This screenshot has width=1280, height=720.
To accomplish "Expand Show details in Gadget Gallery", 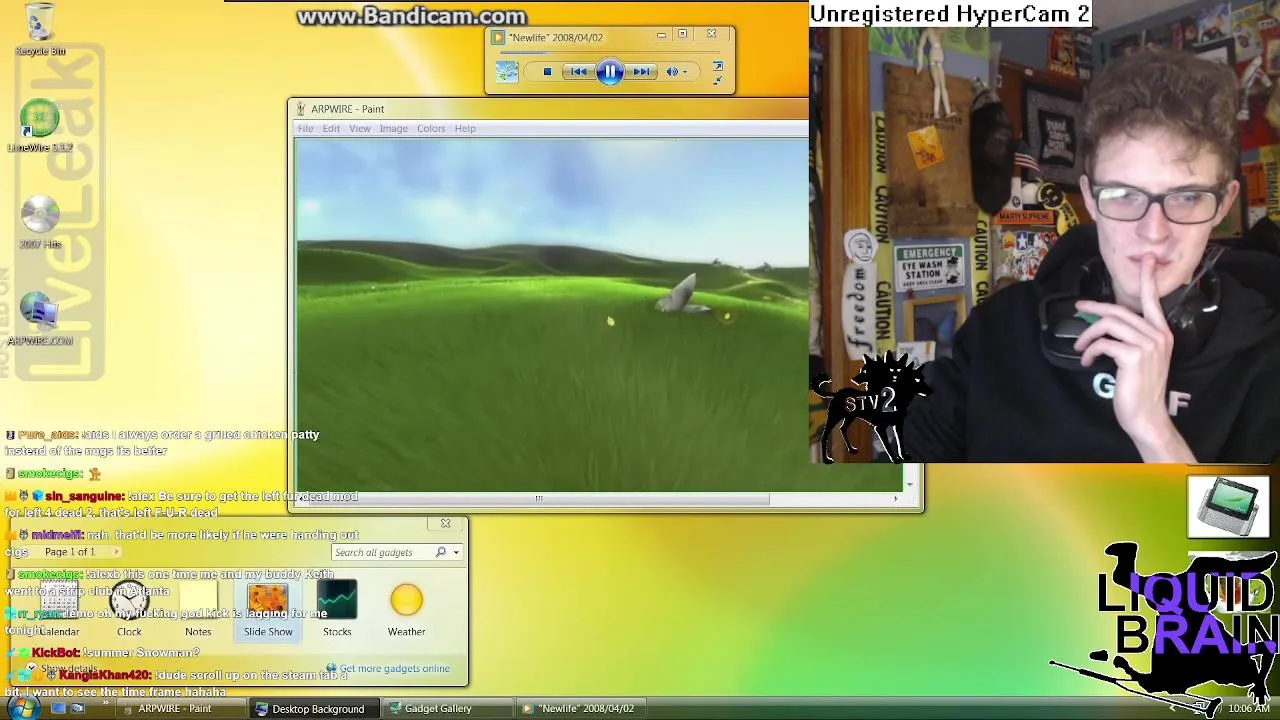I will [x=60, y=668].
